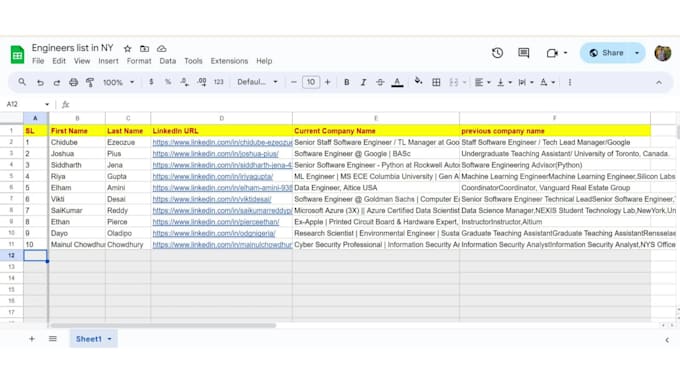The height and width of the screenshot is (383, 680).
Task: Toggle strikethrough formatting
Action: [380, 82]
